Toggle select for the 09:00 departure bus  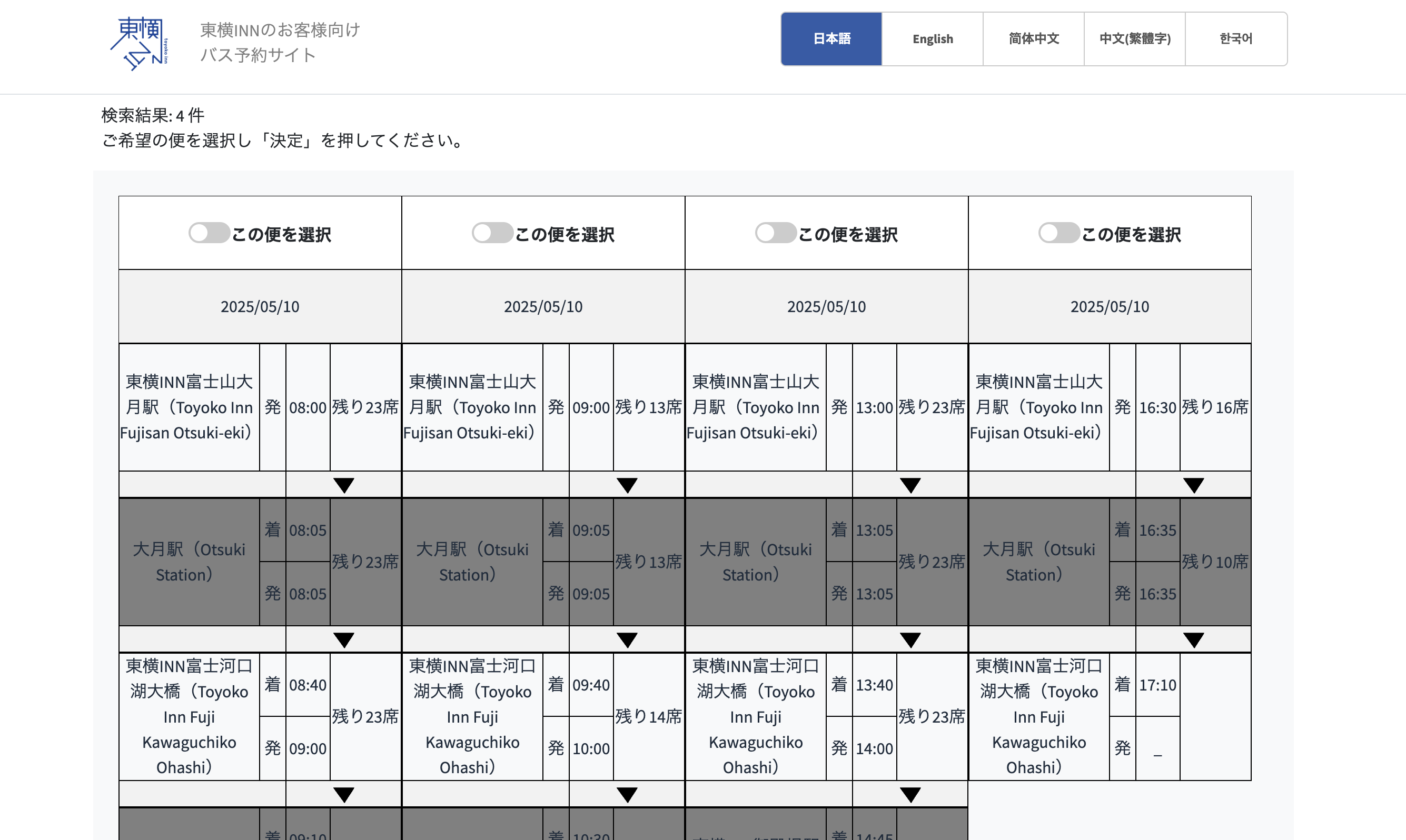[492, 233]
